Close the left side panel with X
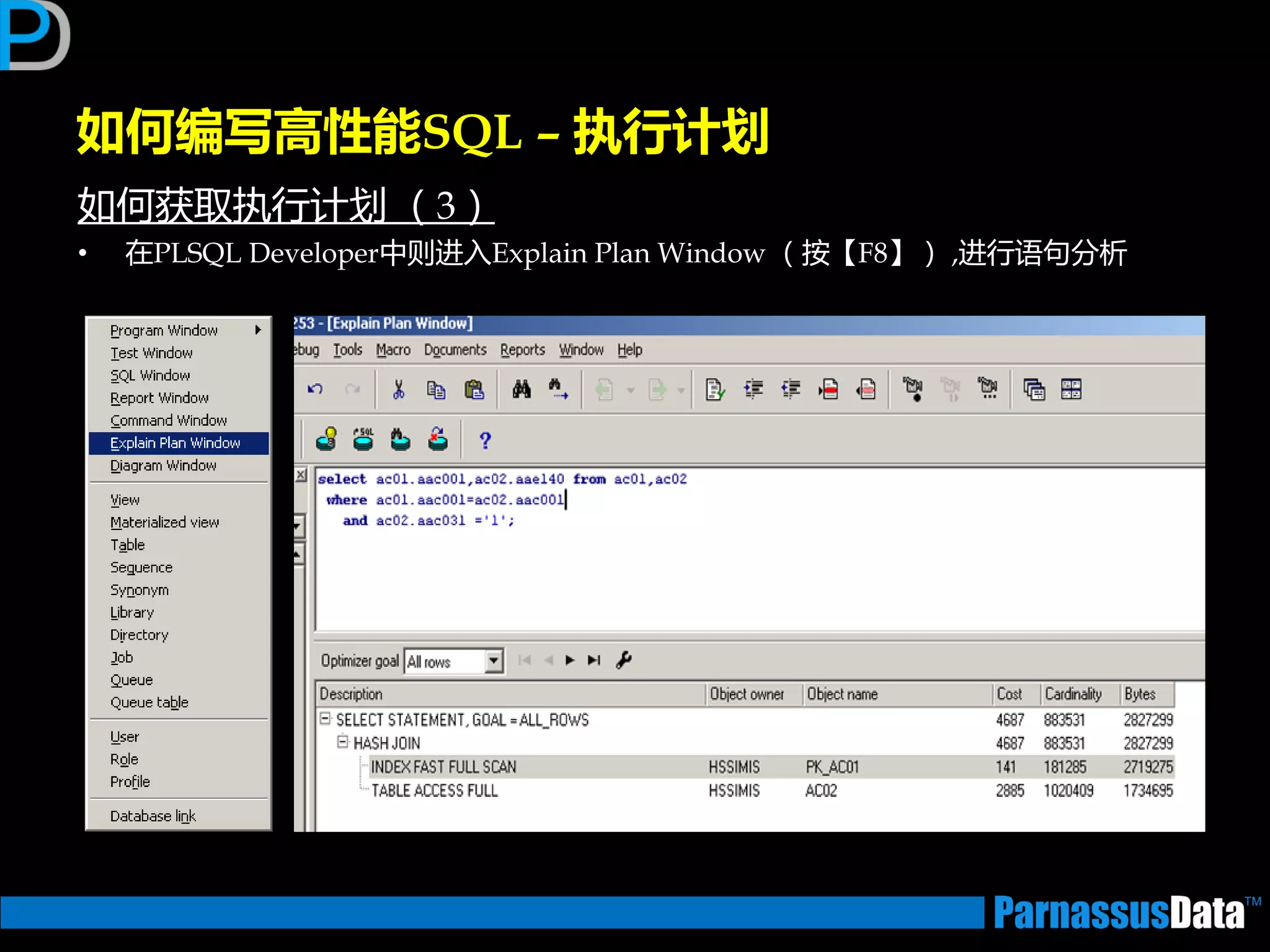1270x952 pixels. (x=301, y=475)
